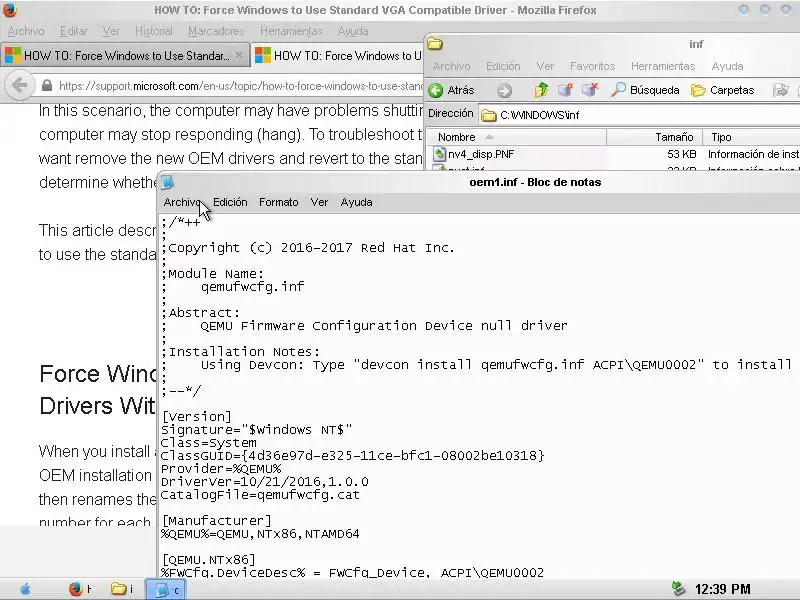800x600 pixels.
Task: Open Ayuda menu in Bloc de notas
Action: point(356,202)
